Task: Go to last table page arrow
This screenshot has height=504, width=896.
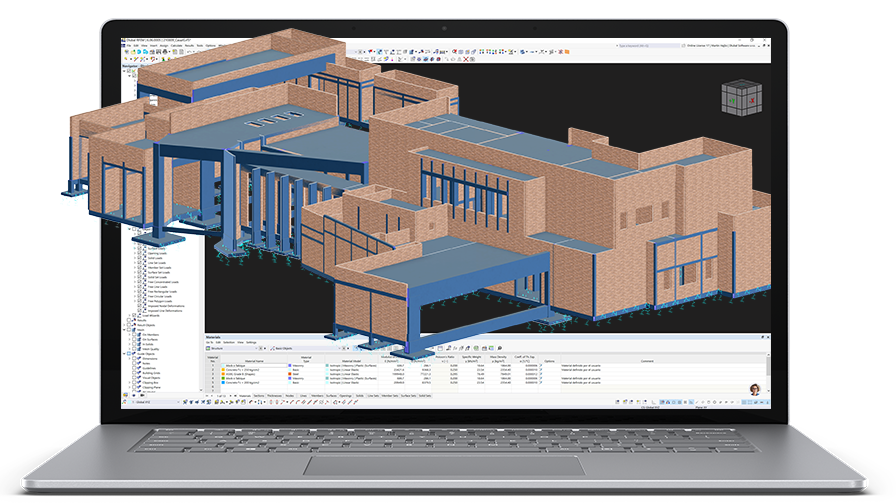Action: coord(235,395)
